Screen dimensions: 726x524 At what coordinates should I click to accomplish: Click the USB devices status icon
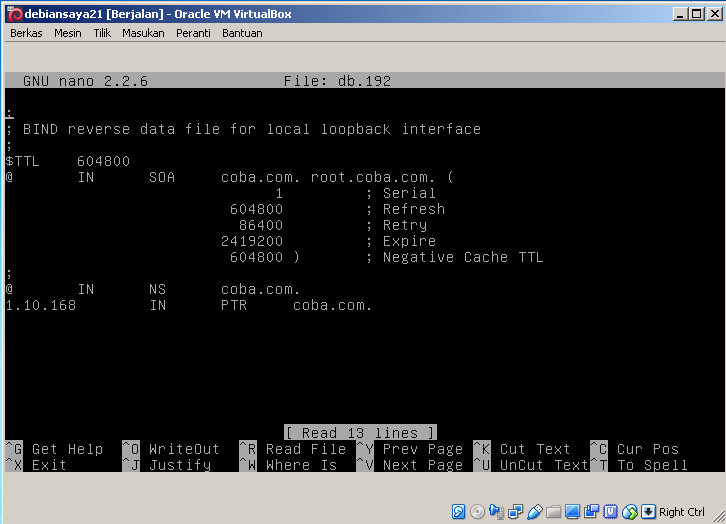[x=534, y=512]
